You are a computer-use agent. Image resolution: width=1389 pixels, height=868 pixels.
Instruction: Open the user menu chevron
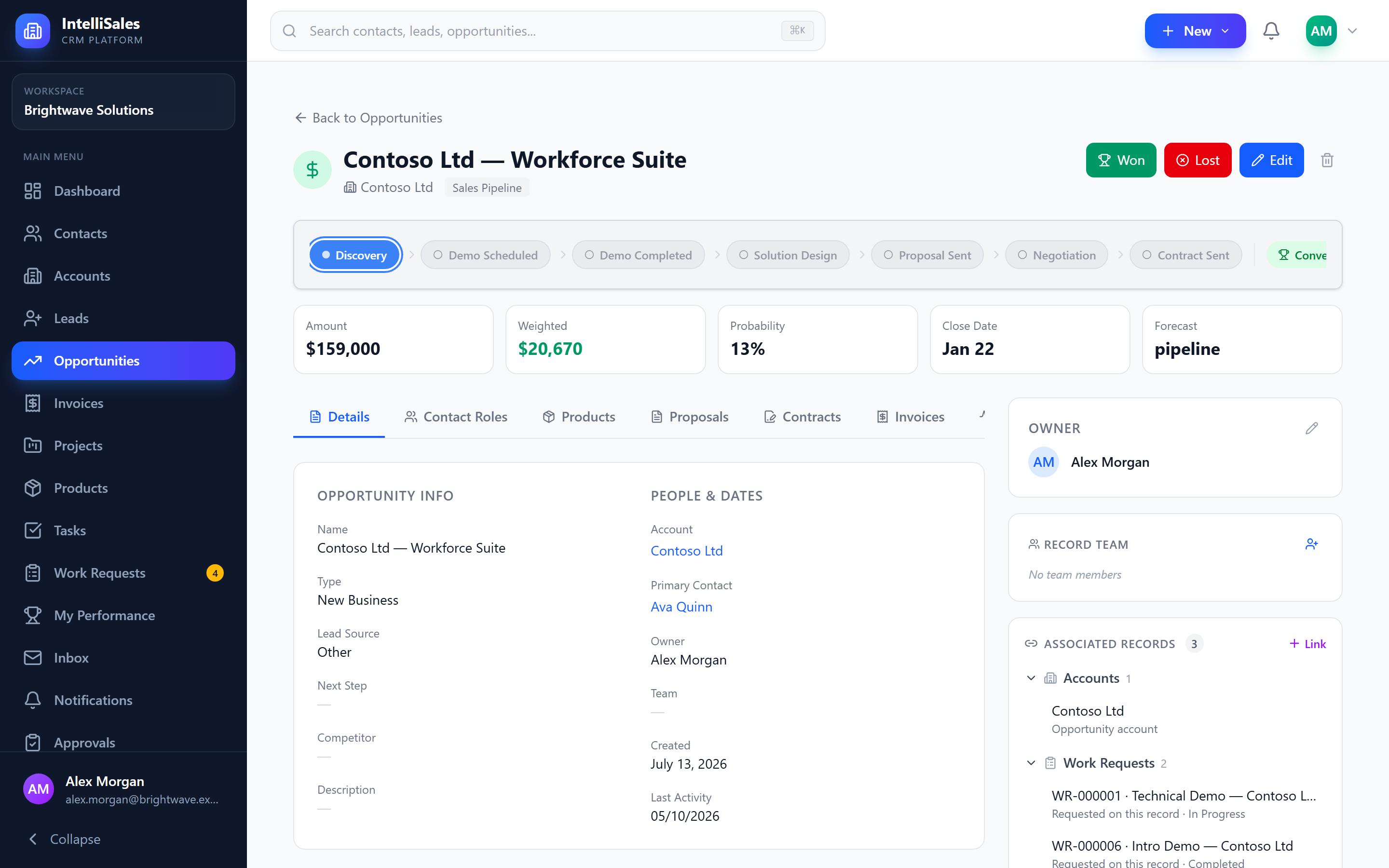(1352, 31)
